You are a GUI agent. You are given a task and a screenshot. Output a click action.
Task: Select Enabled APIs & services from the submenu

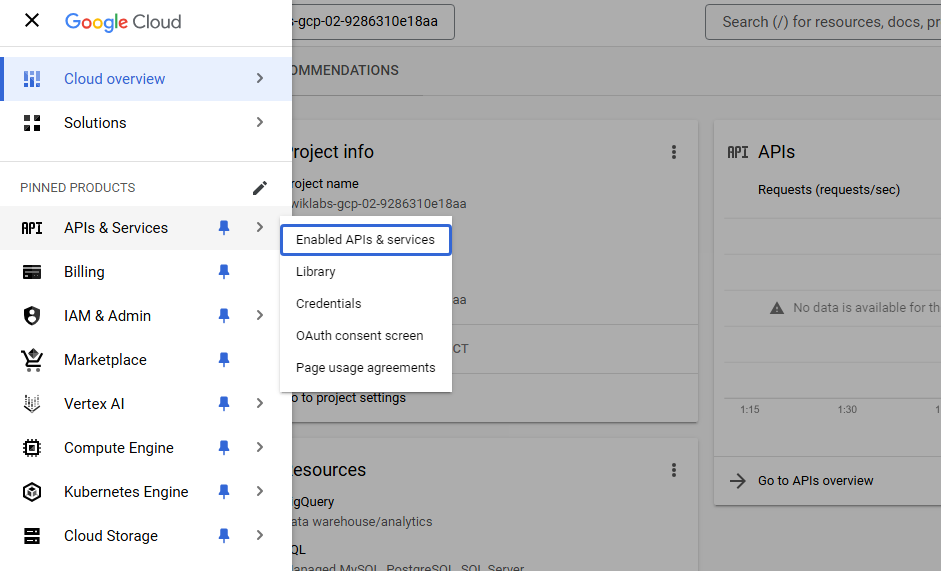(x=365, y=240)
